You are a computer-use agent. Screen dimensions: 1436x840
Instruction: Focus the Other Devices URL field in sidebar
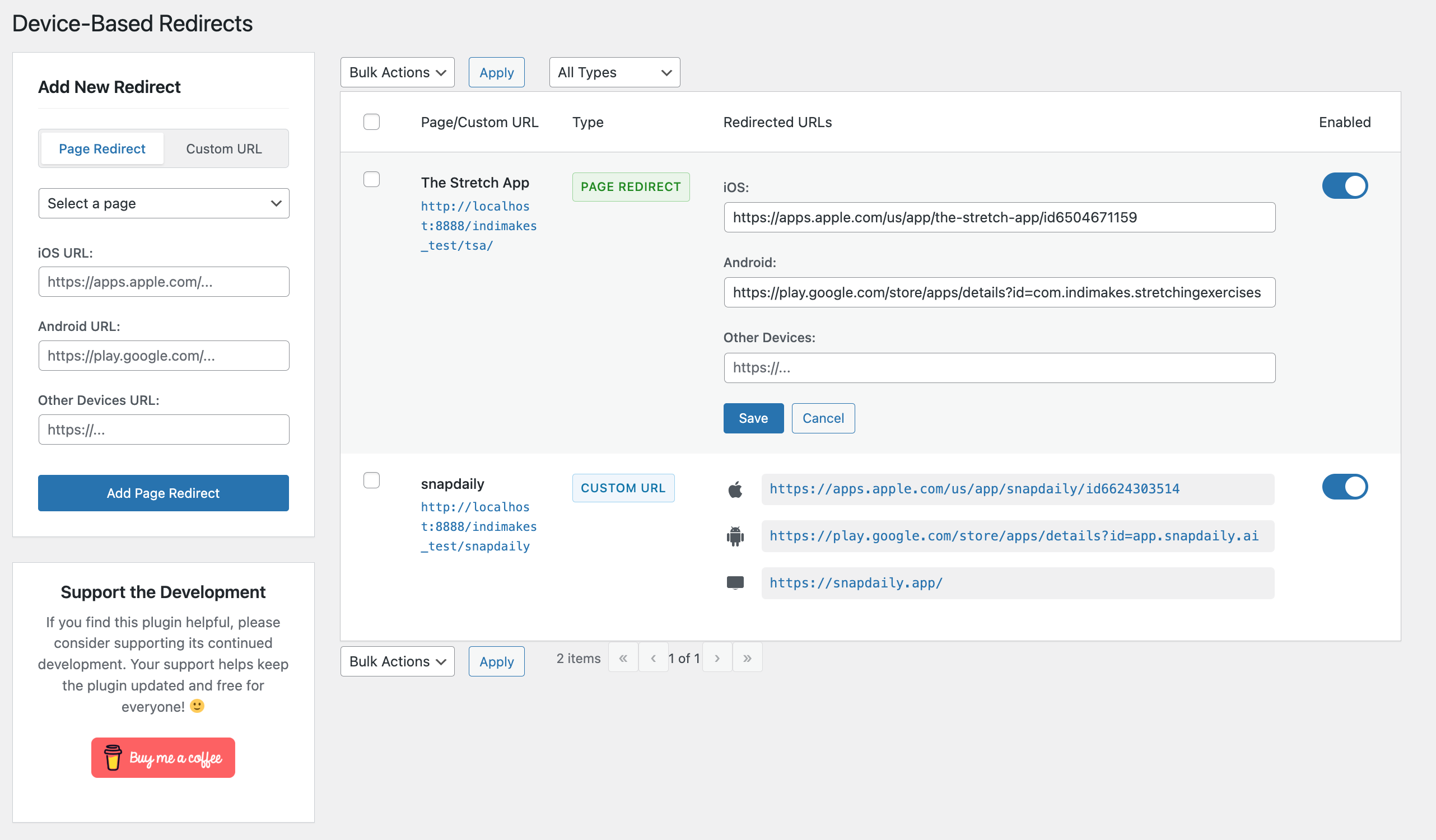tap(164, 430)
